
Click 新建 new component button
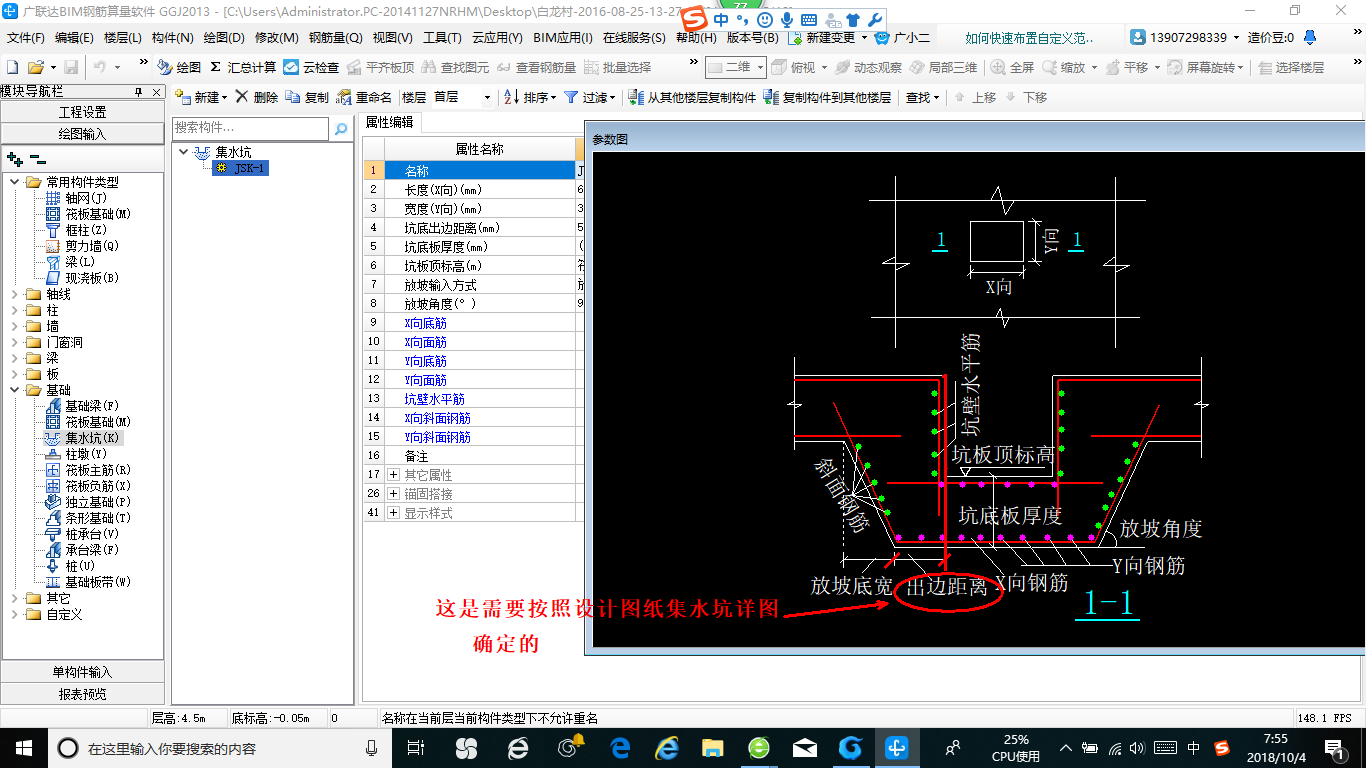pos(201,97)
